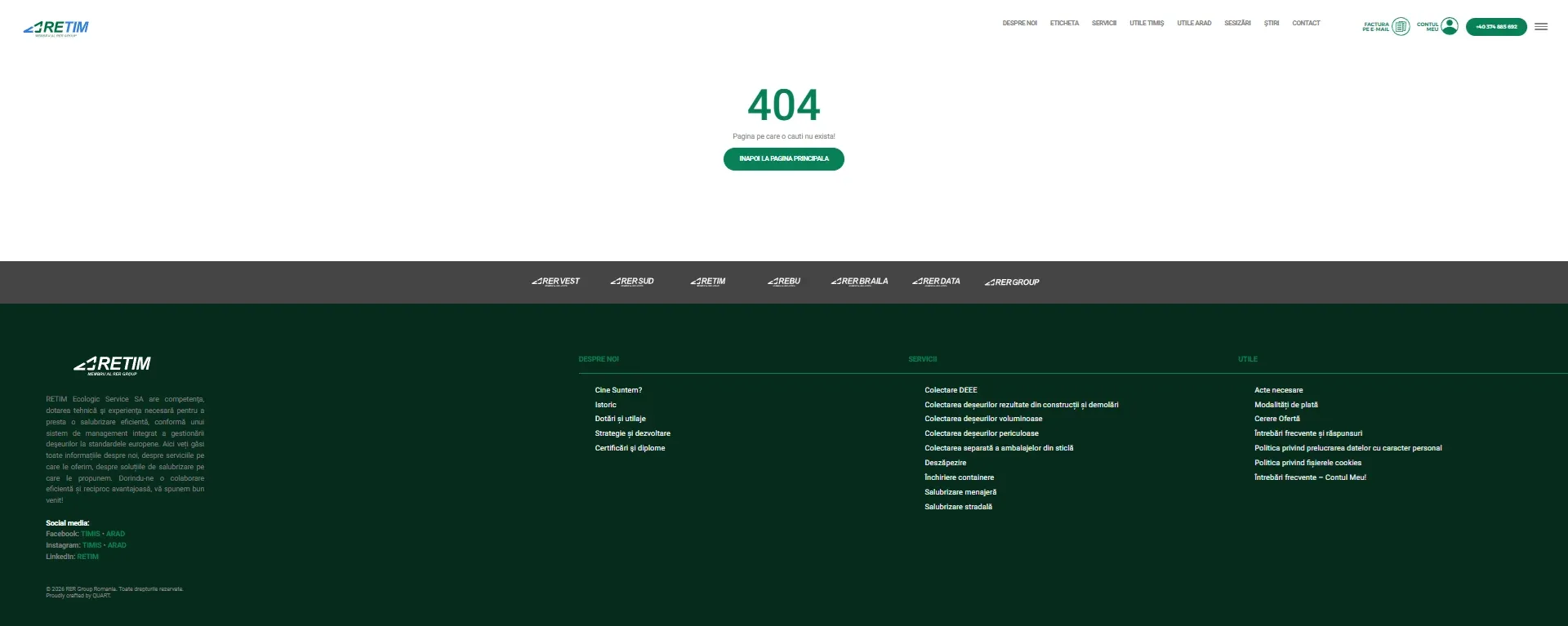Click the RETIM footer logo
The height and width of the screenshot is (626, 1568).
point(113,365)
